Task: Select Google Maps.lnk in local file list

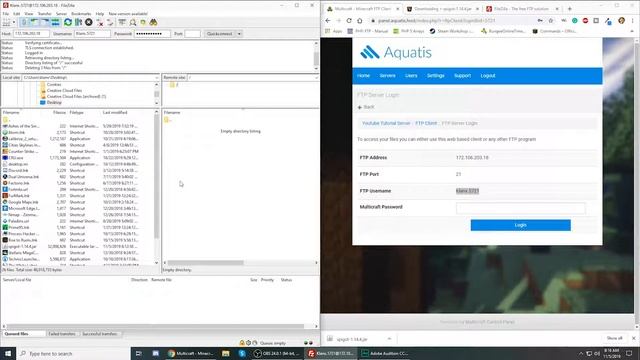Action: coord(23,202)
